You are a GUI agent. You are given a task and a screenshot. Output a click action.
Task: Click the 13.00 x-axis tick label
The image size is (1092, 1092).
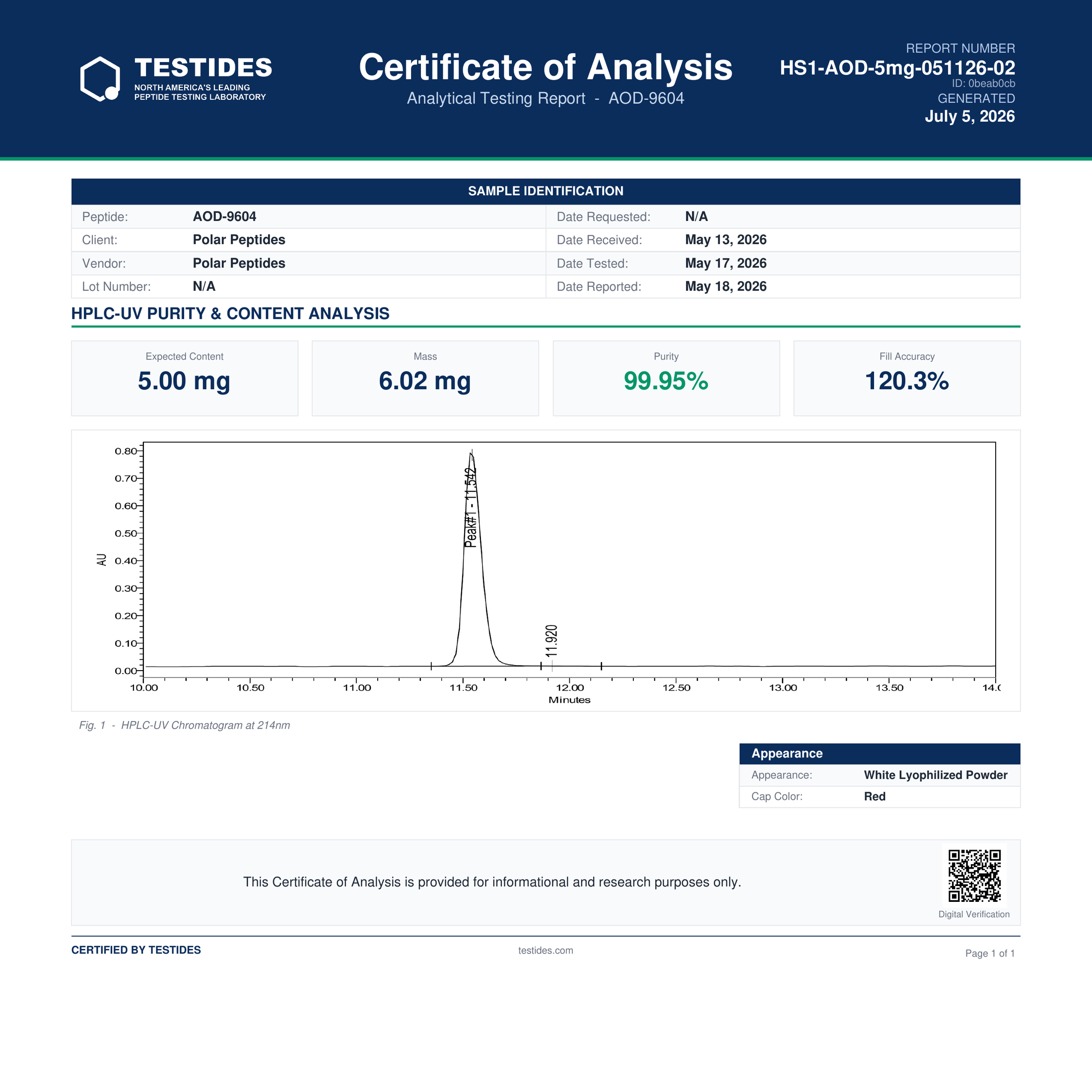783,688
